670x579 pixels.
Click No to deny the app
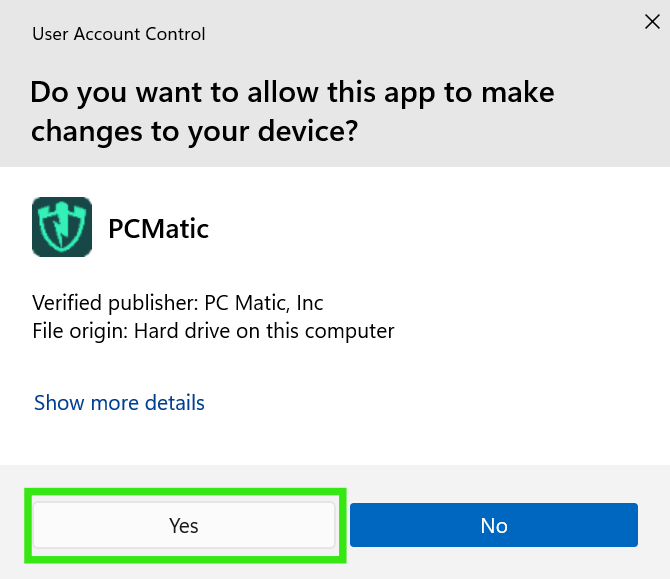[x=494, y=525]
